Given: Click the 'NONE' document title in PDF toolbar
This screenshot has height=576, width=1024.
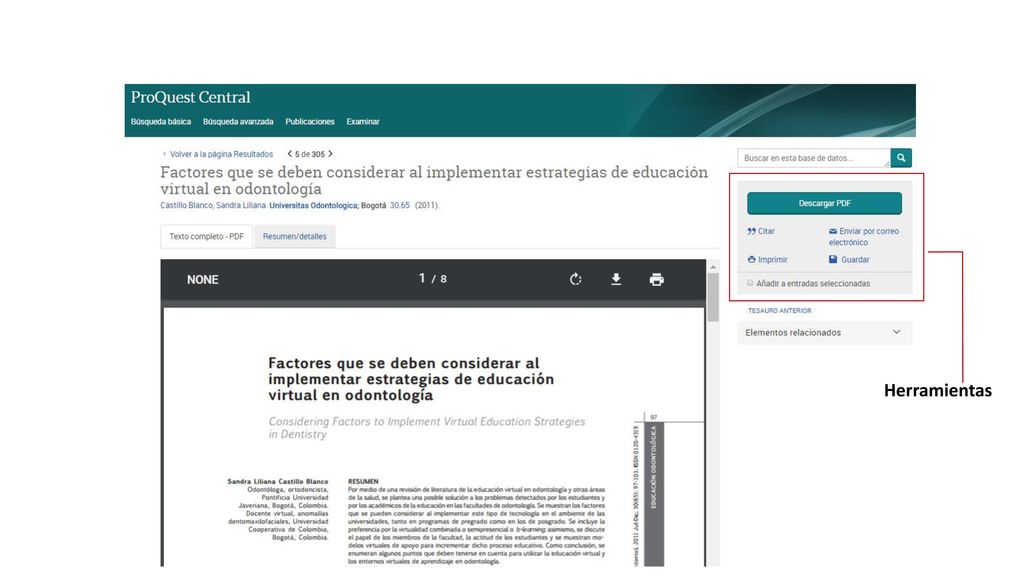Looking at the screenshot, I should pyautogui.click(x=202, y=280).
